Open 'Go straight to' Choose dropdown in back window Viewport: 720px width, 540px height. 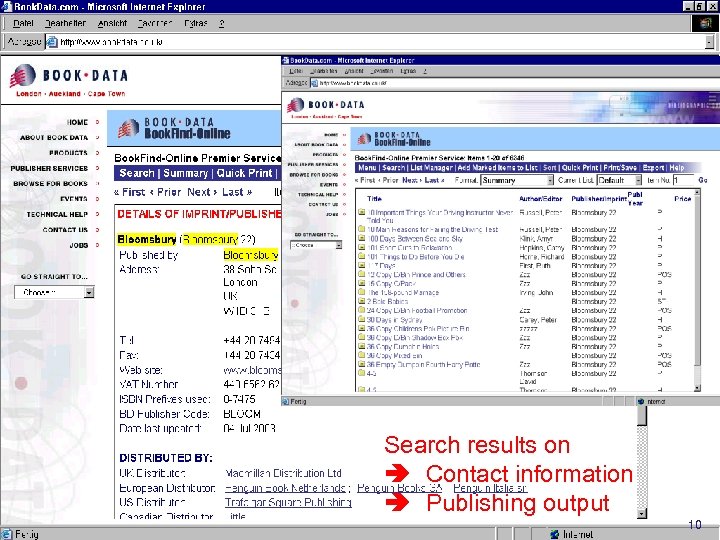pos(54,292)
